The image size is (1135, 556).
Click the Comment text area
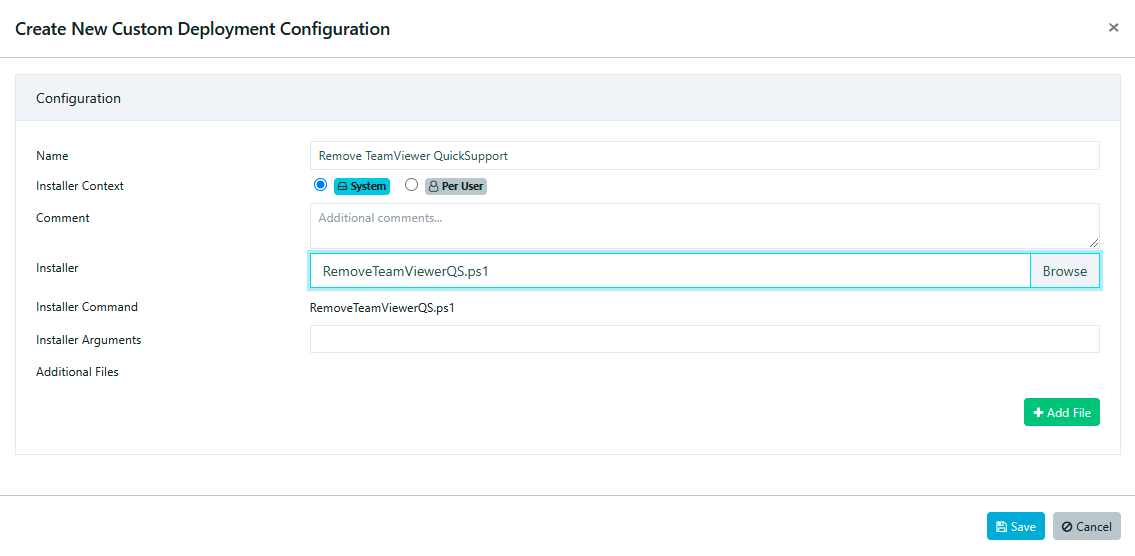click(x=704, y=226)
